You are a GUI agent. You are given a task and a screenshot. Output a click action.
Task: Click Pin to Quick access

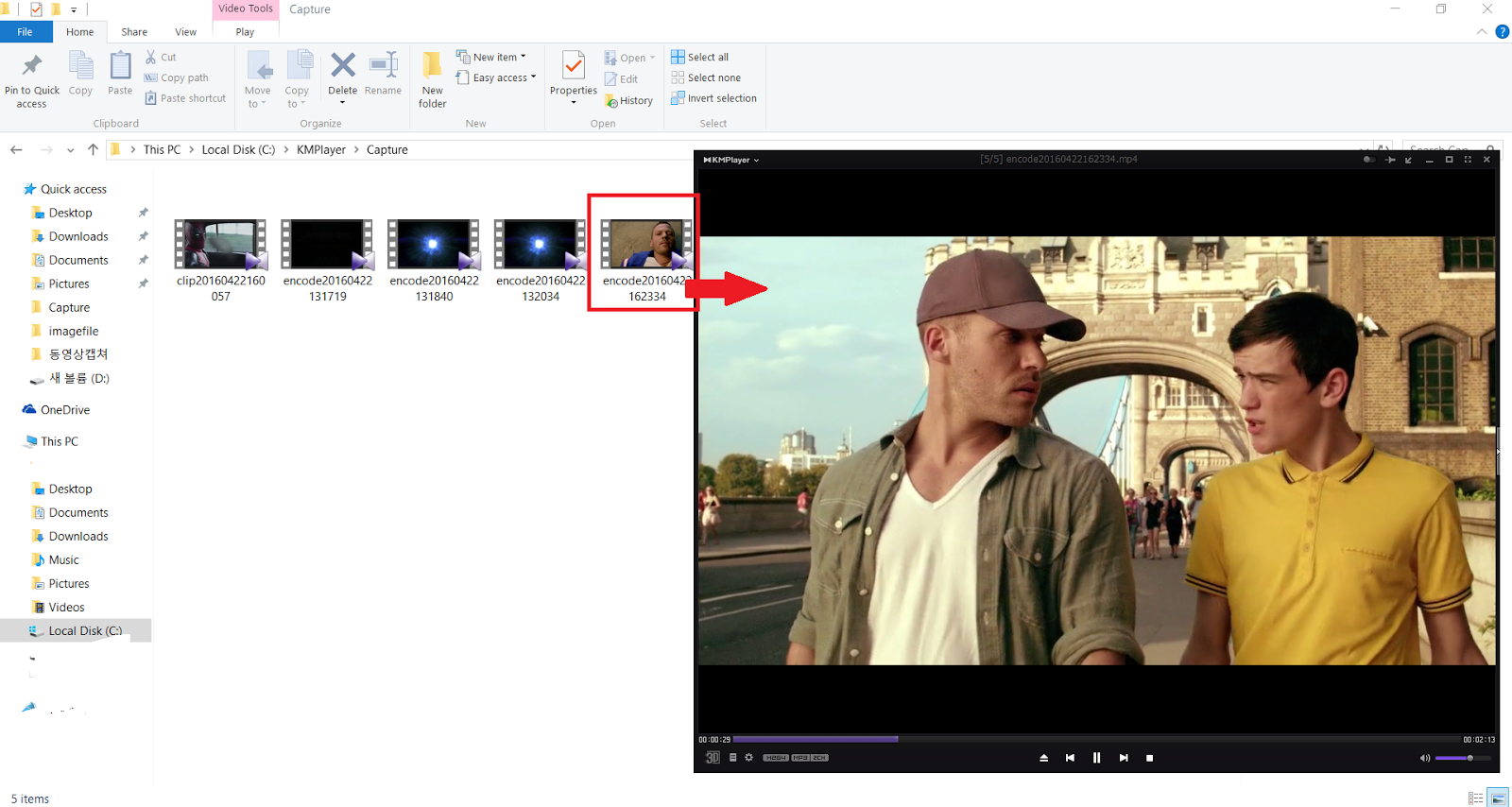(x=31, y=80)
